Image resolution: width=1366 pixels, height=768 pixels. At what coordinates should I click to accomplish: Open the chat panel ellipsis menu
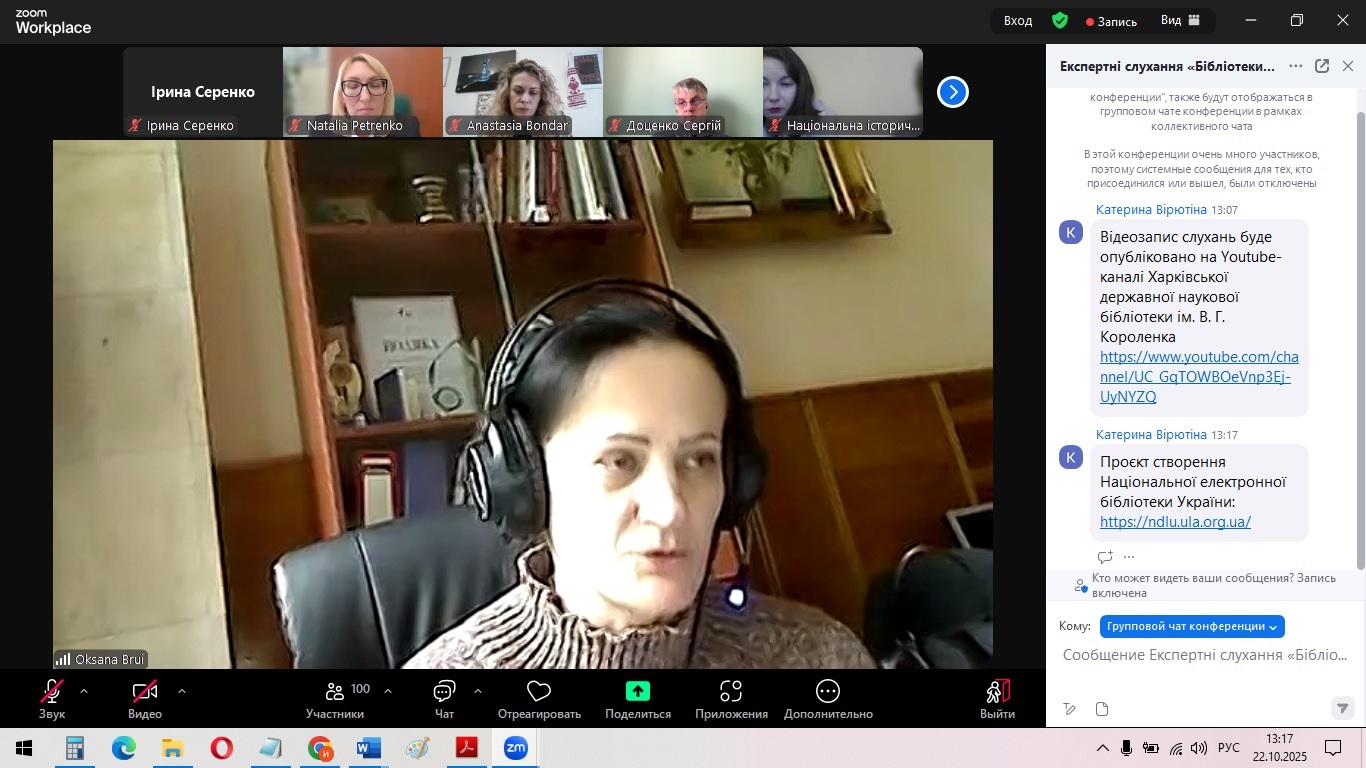click(1296, 66)
